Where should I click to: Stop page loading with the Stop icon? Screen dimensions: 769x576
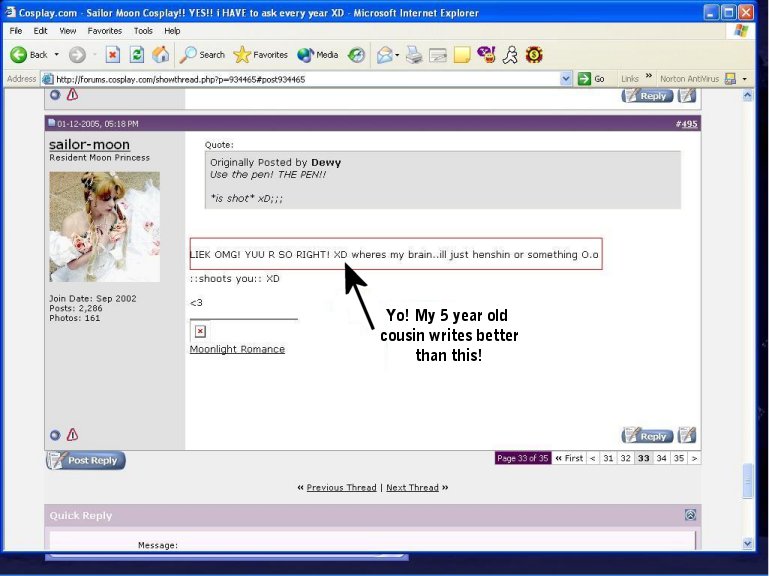click(113, 55)
